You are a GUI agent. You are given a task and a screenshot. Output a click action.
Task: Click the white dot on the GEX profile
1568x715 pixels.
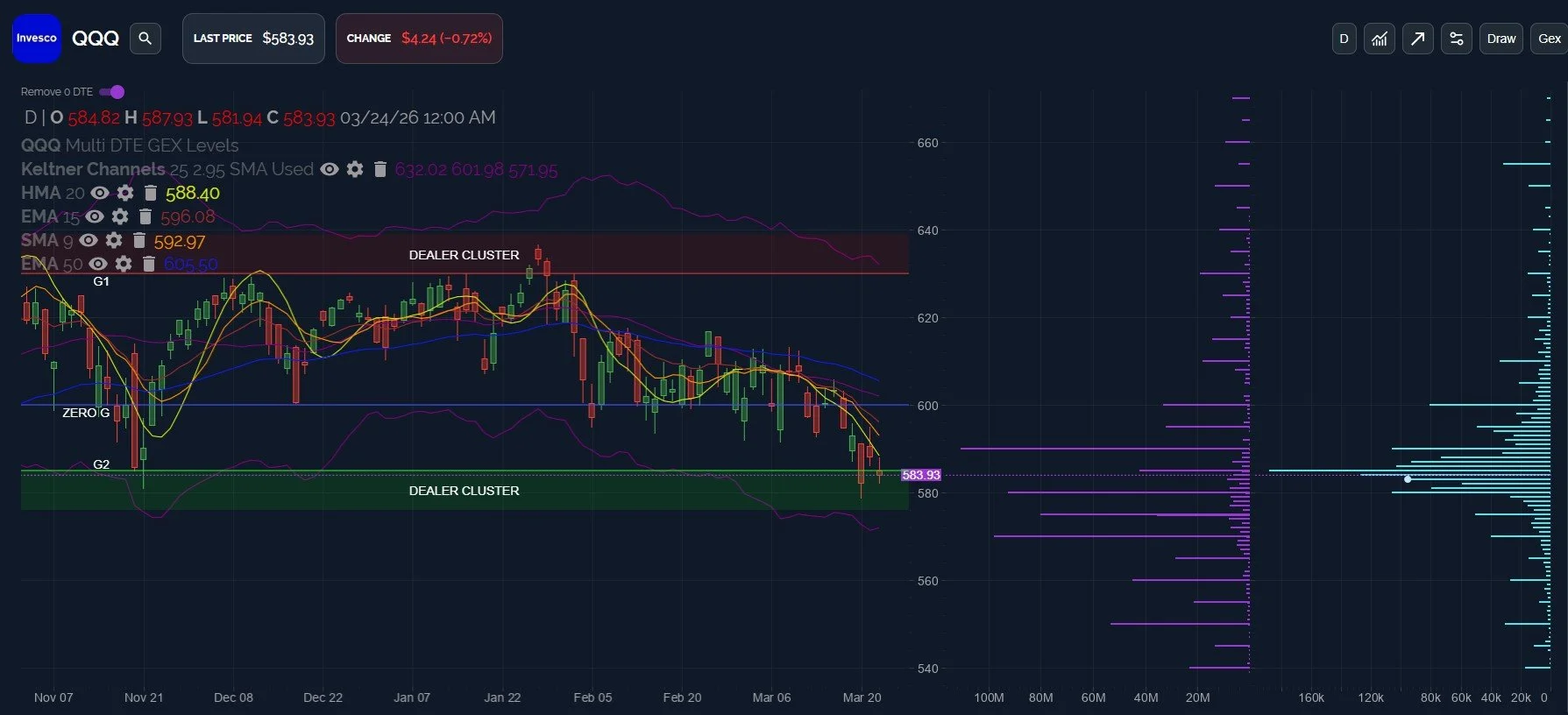point(1408,479)
